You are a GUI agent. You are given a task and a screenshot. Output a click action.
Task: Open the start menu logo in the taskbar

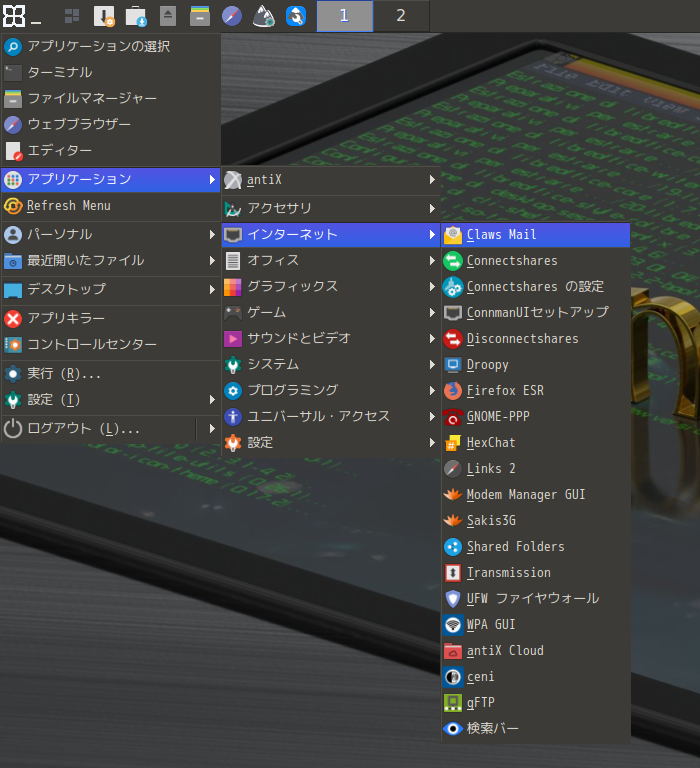(x=14, y=16)
